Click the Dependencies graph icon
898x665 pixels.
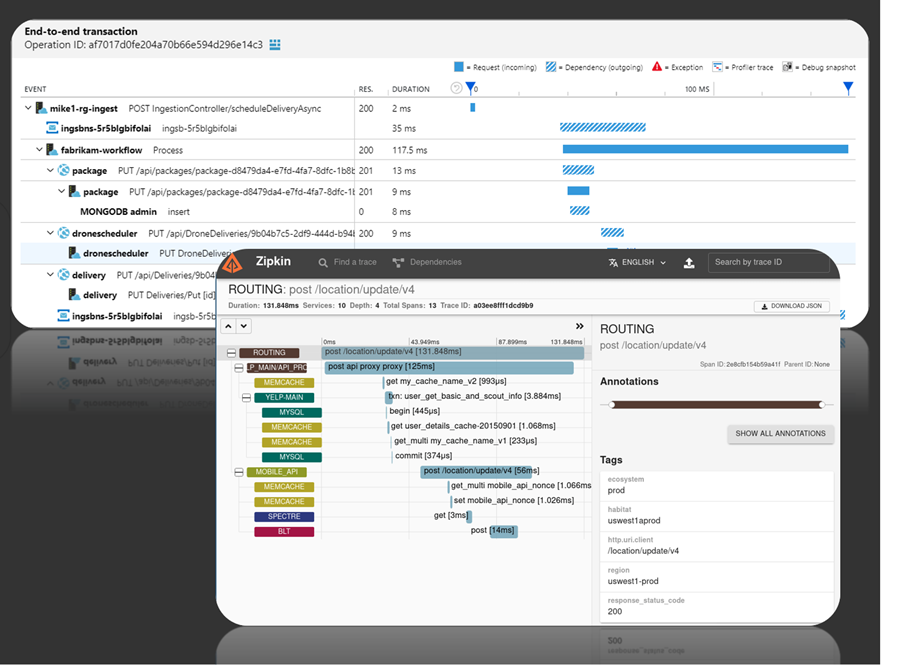pos(398,262)
